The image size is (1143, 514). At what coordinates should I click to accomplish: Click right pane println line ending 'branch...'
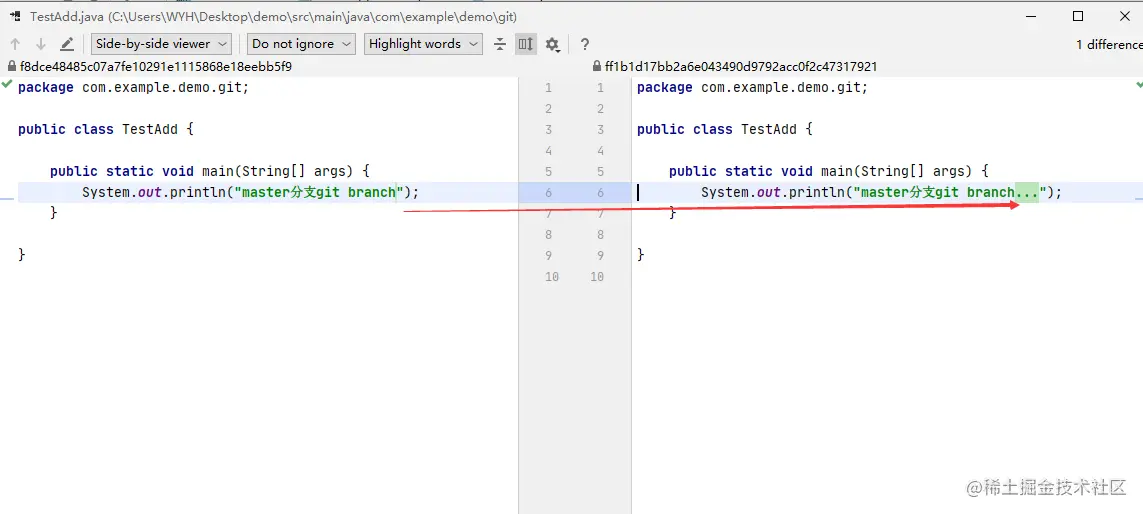[x=882, y=192]
